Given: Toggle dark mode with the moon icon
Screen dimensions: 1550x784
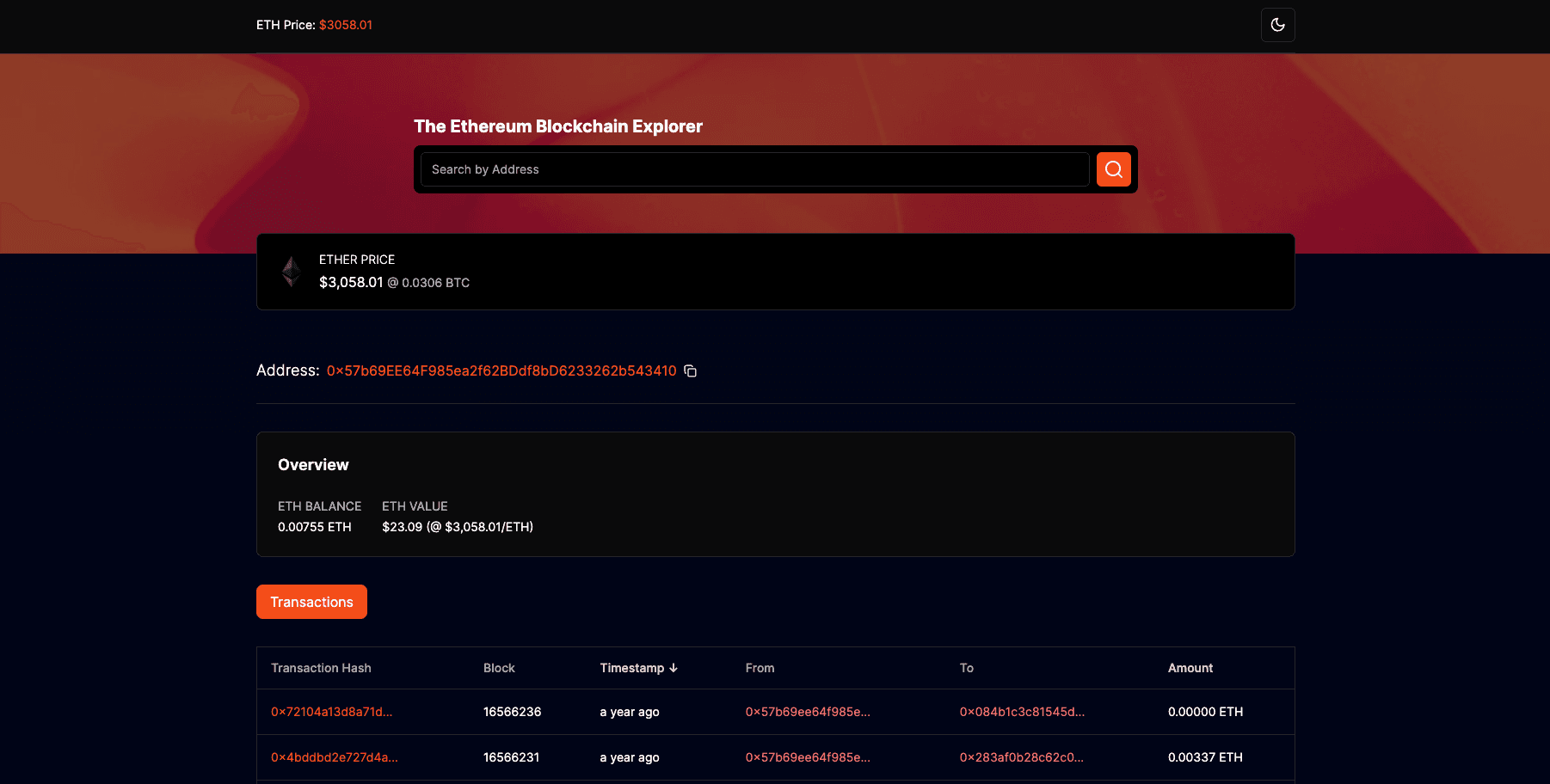Looking at the screenshot, I should coord(1277,25).
